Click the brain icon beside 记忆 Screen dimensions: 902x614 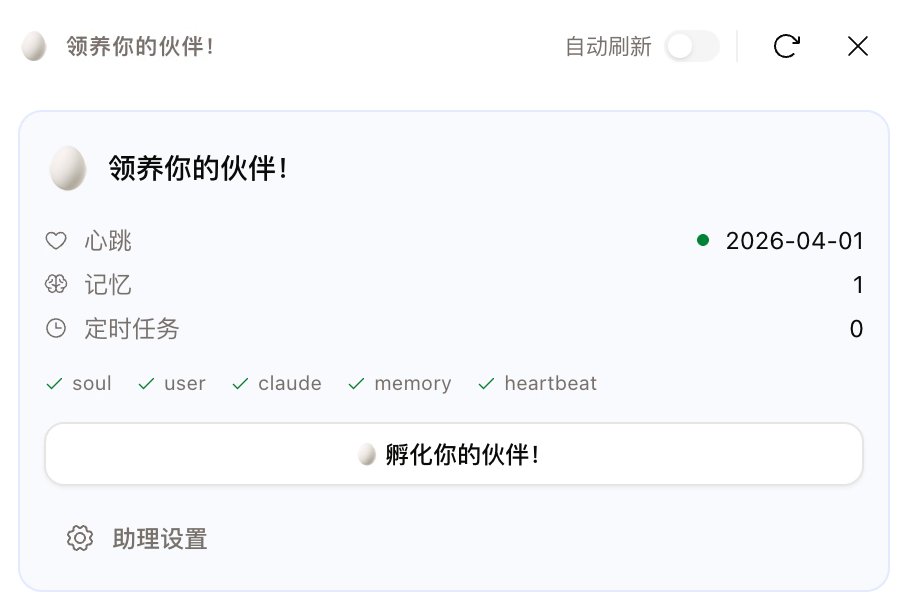click(56, 285)
